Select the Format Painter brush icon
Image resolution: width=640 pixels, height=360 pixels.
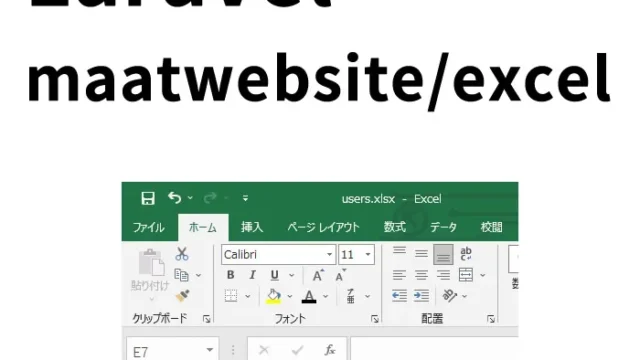coord(182,296)
